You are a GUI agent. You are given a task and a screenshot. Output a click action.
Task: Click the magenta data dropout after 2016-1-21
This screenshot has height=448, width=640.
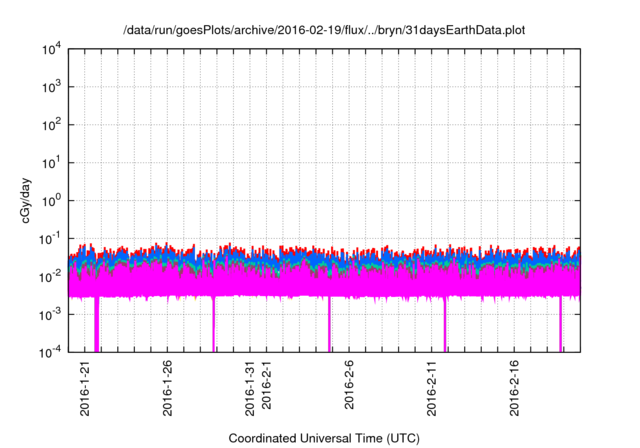tap(97, 324)
